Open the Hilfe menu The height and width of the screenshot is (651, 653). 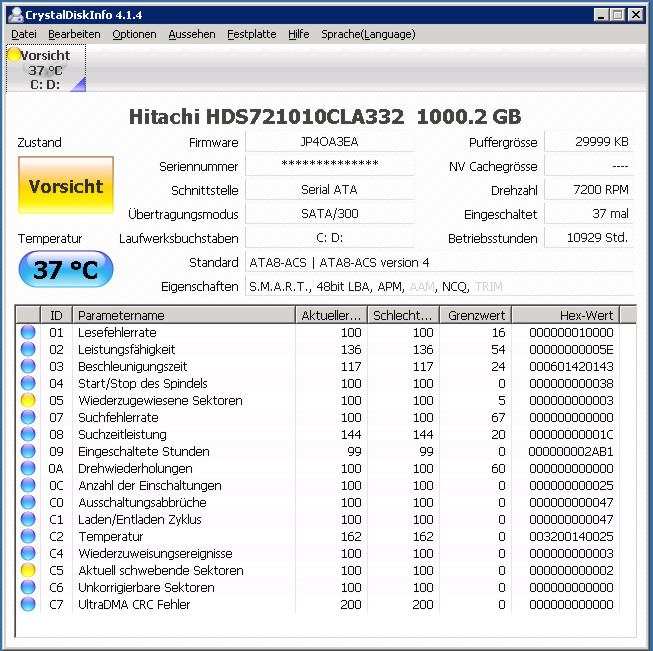pyautogui.click(x=299, y=34)
